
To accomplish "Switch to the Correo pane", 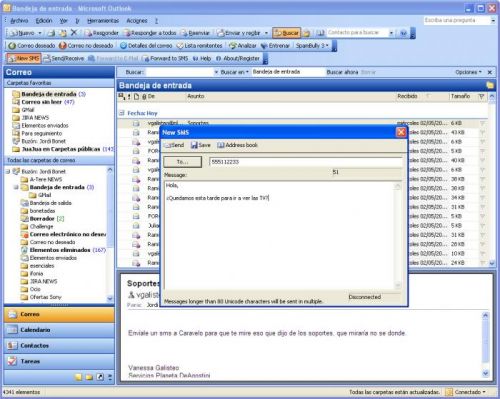I will click(x=59, y=314).
